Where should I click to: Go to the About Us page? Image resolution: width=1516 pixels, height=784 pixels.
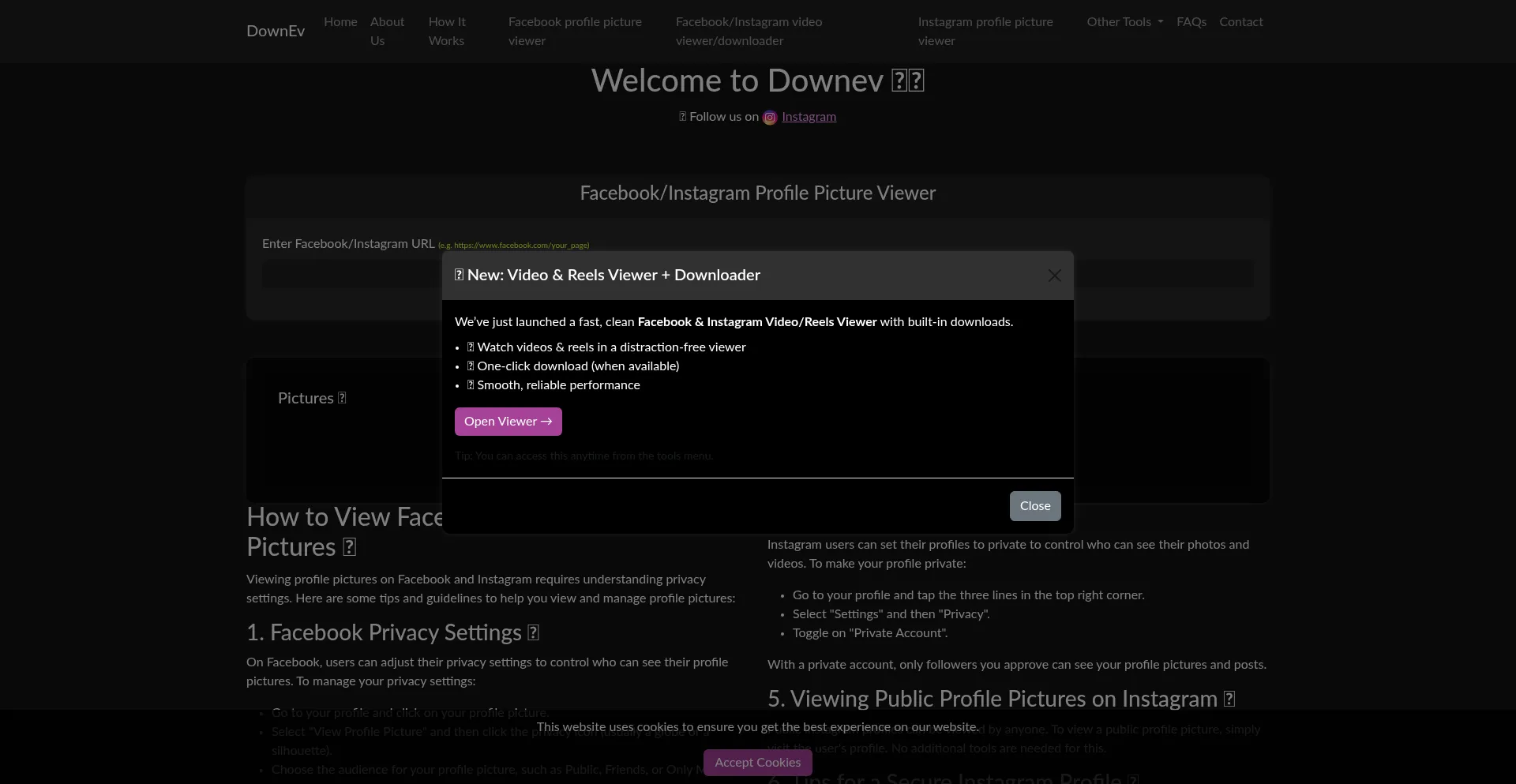click(x=387, y=32)
